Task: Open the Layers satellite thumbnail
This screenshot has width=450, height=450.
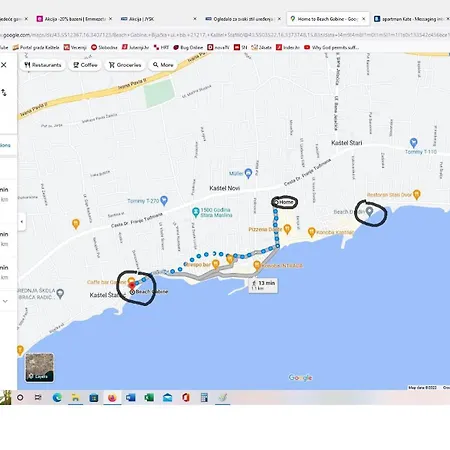Action: coord(39,367)
